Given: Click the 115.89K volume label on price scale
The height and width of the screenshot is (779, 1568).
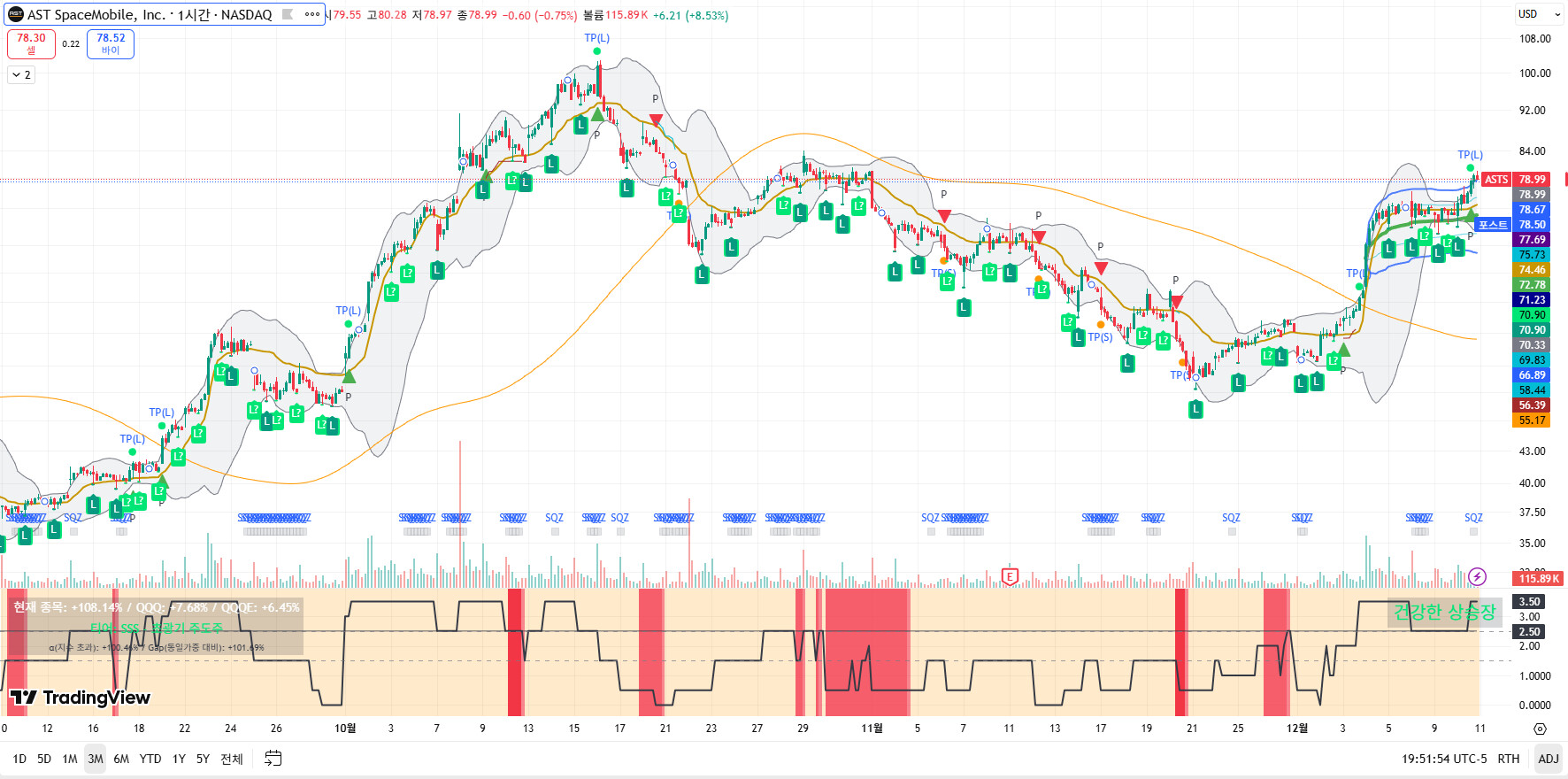Looking at the screenshot, I should (x=1539, y=579).
